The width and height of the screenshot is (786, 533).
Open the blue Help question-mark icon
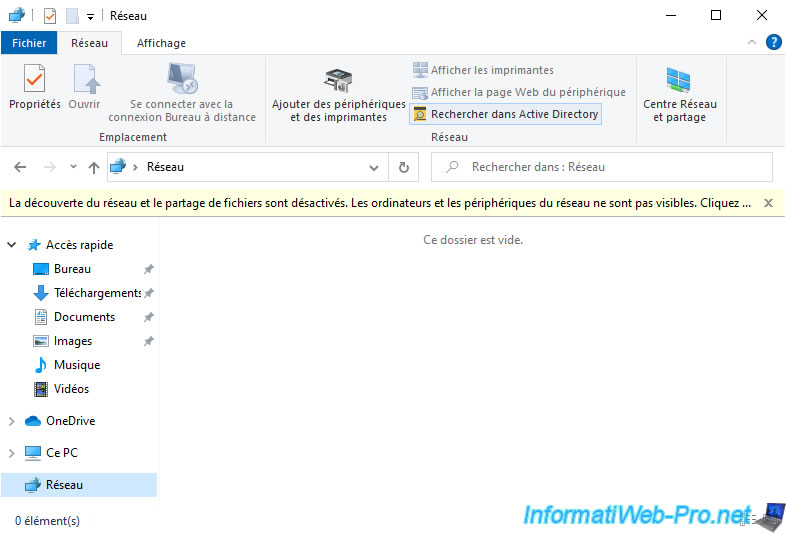773,43
